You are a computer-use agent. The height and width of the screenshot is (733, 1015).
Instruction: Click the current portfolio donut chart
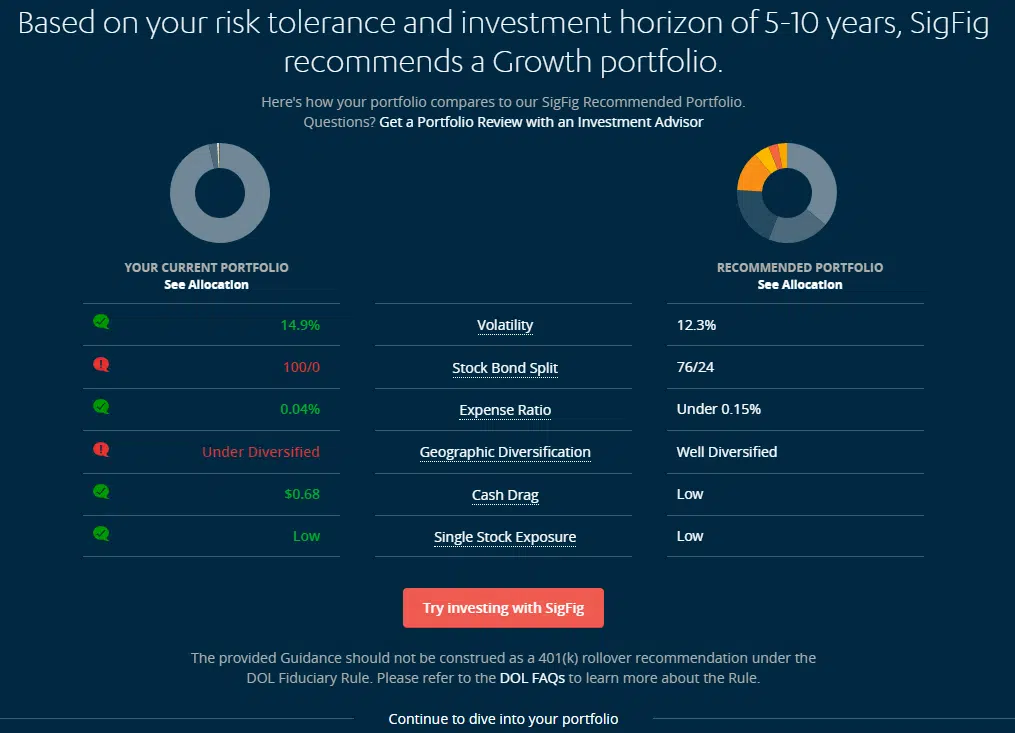point(220,193)
